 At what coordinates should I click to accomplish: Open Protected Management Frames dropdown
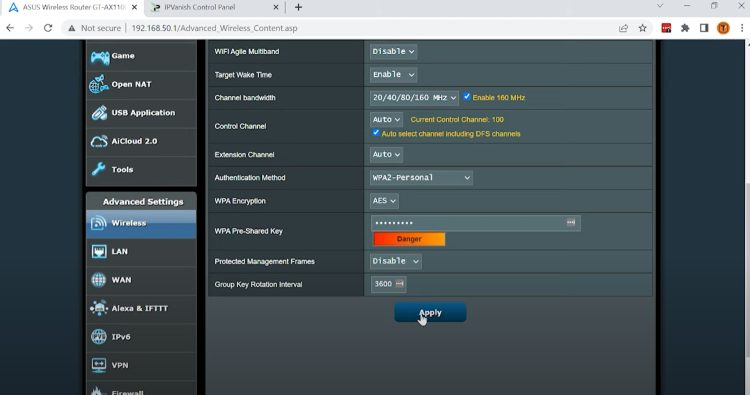pos(396,261)
